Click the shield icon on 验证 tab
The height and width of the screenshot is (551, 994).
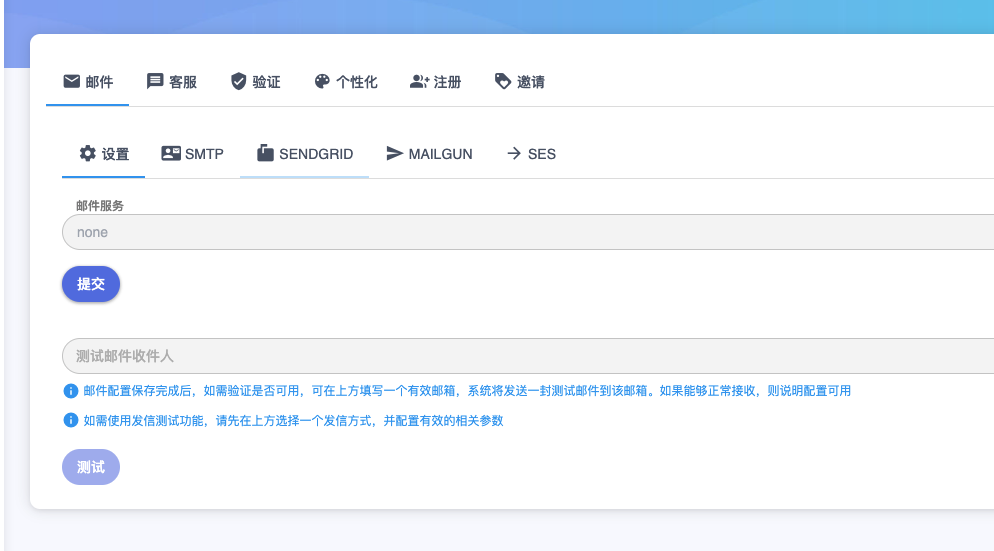pos(238,81)
